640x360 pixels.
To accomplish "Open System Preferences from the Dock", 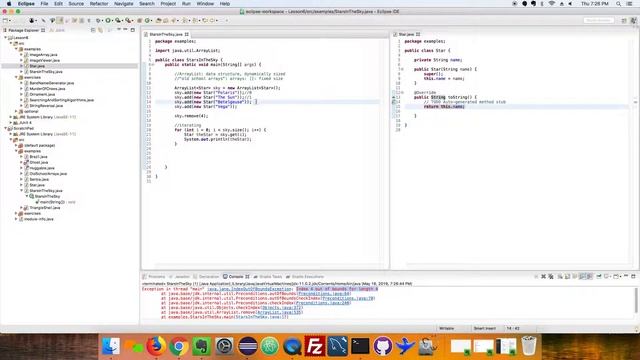I will (224, 346).
